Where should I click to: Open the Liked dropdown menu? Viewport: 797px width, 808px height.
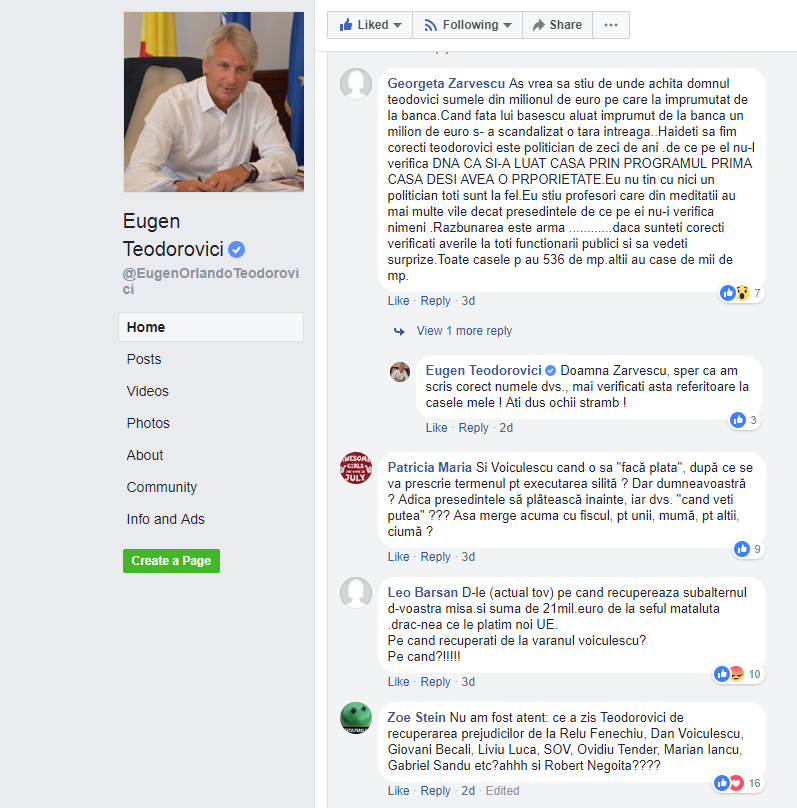pos(370,25)
